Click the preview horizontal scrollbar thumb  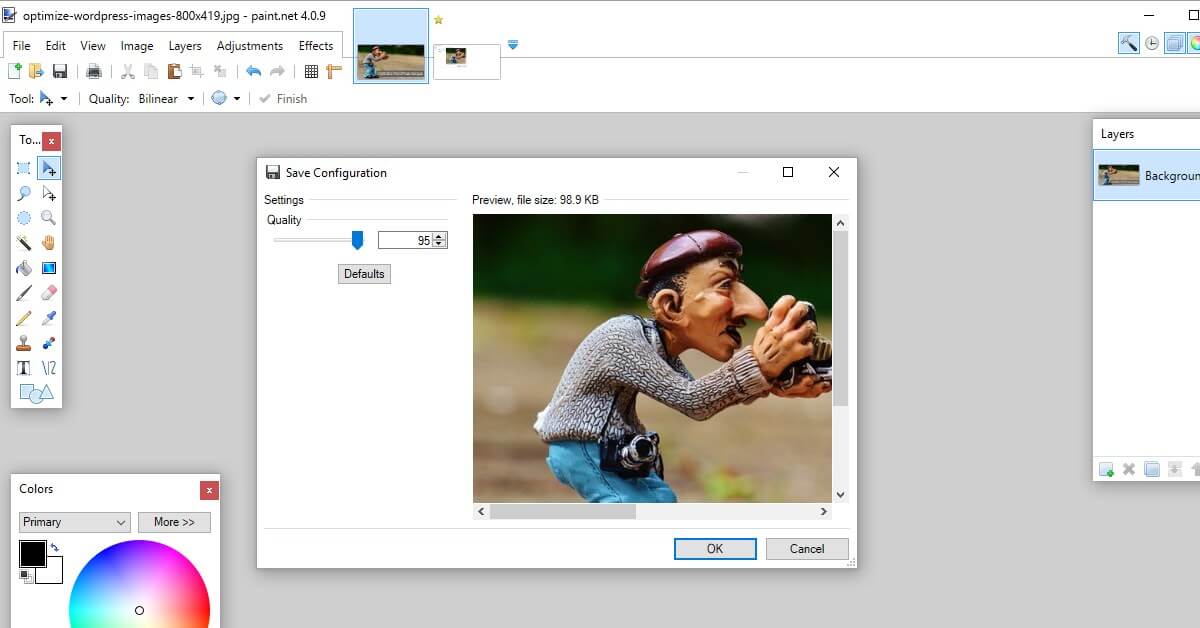click(x=562, y=511)
